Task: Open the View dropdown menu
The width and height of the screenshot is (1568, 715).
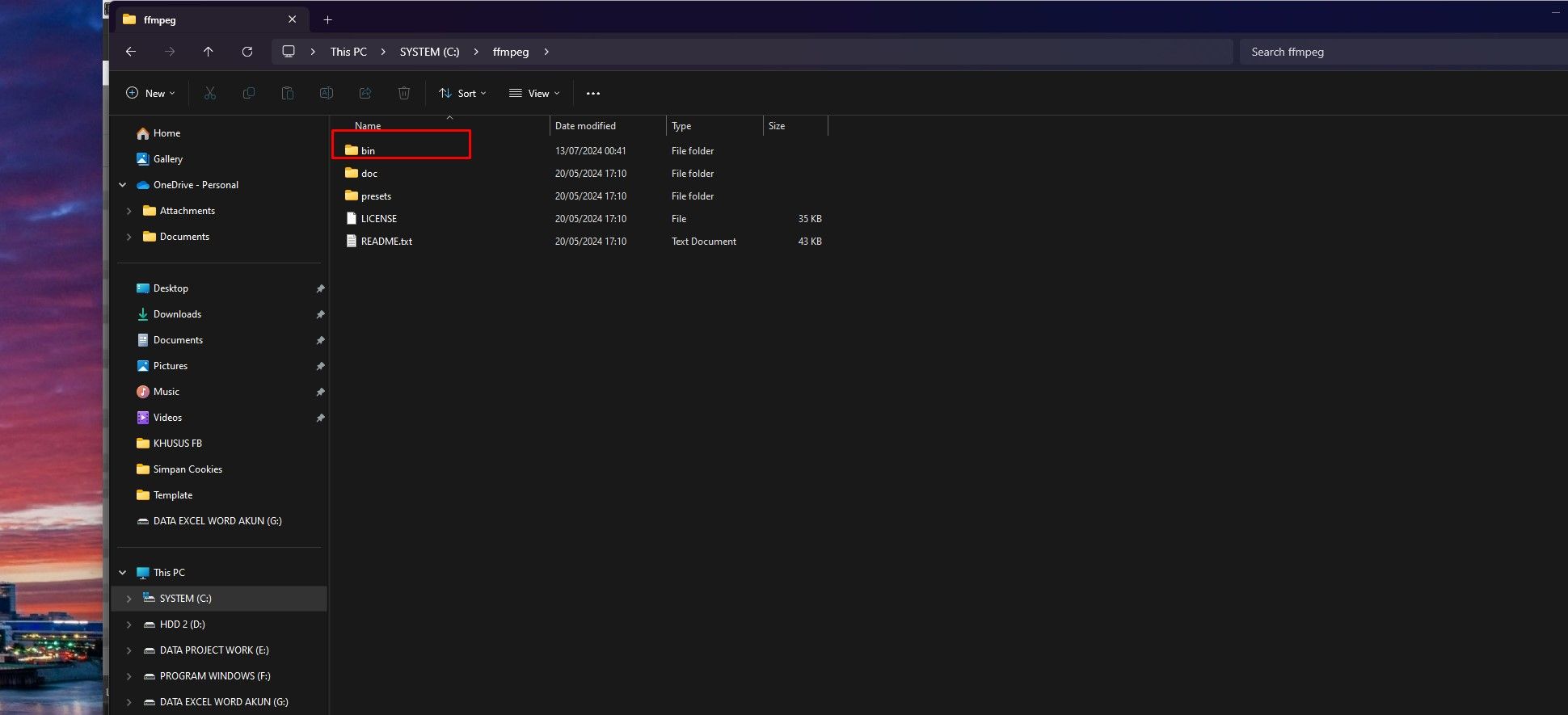Action: tap(534, 94)
